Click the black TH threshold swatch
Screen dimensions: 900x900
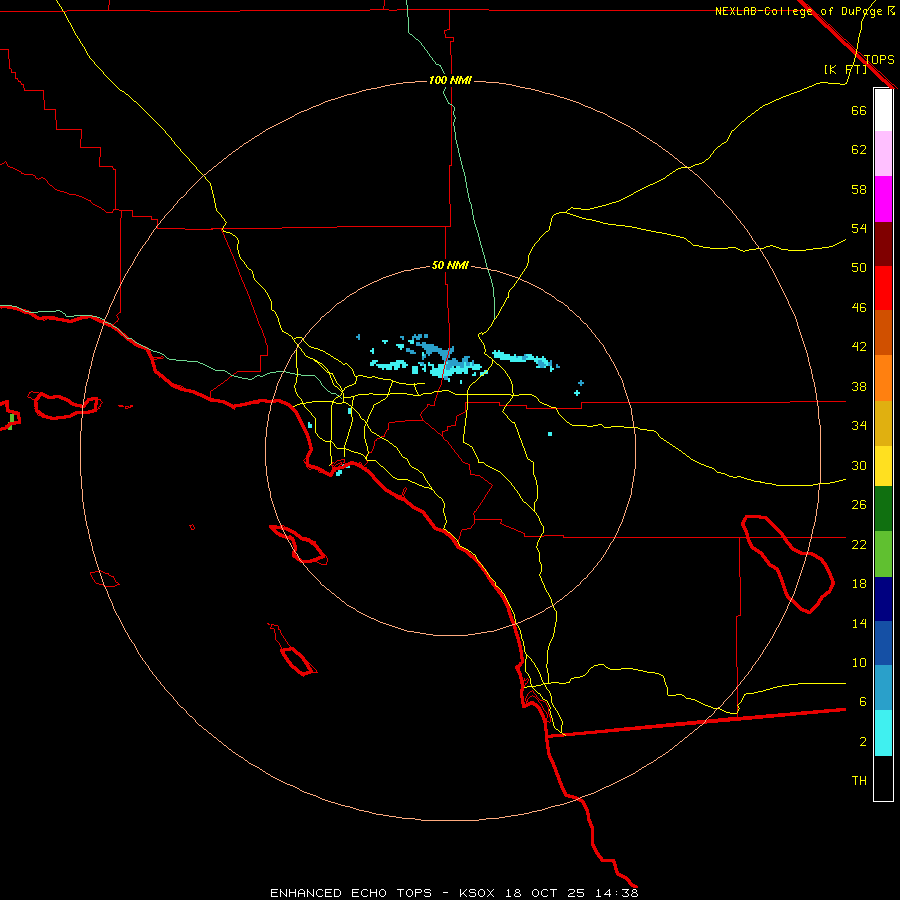883,778
